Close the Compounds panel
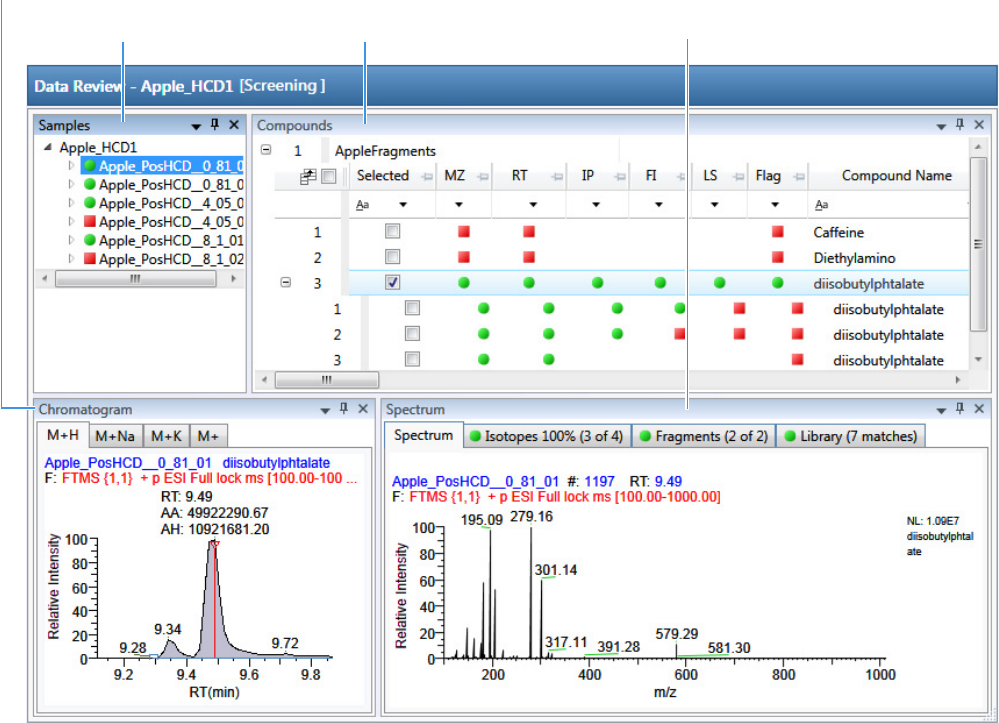 [x=979, y=125]
